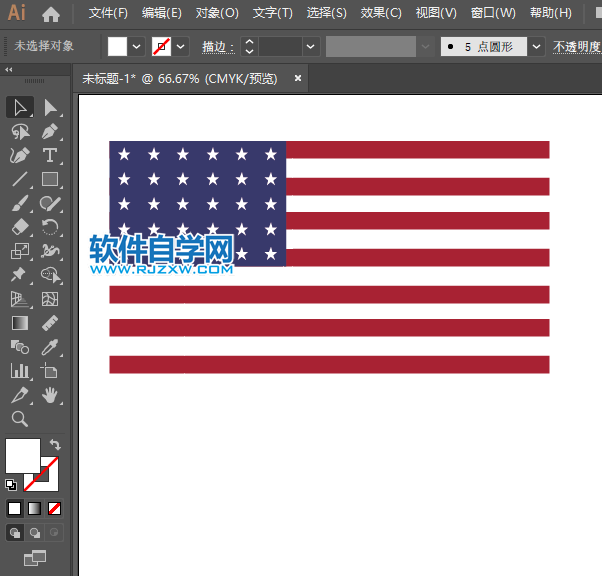This screenshot has width=602, height=576.
Task: Click the Home icon
Action: (x=51, y=14)
